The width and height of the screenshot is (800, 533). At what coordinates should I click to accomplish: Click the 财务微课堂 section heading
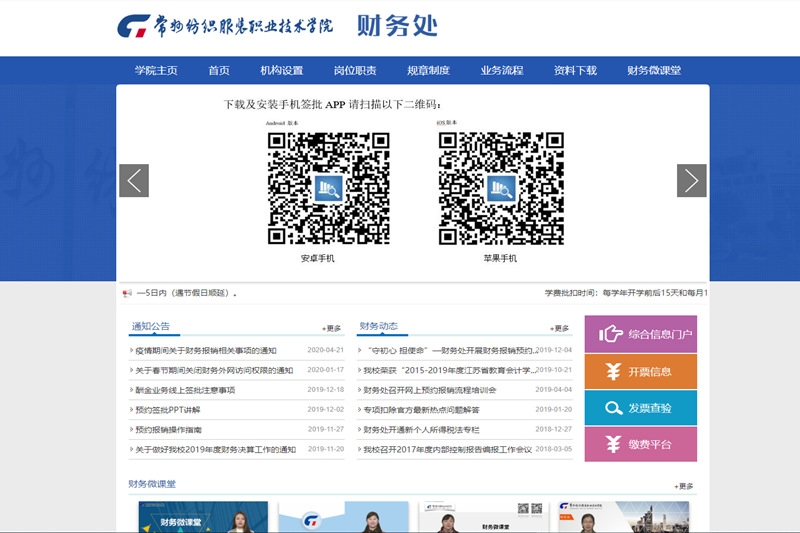152,484
